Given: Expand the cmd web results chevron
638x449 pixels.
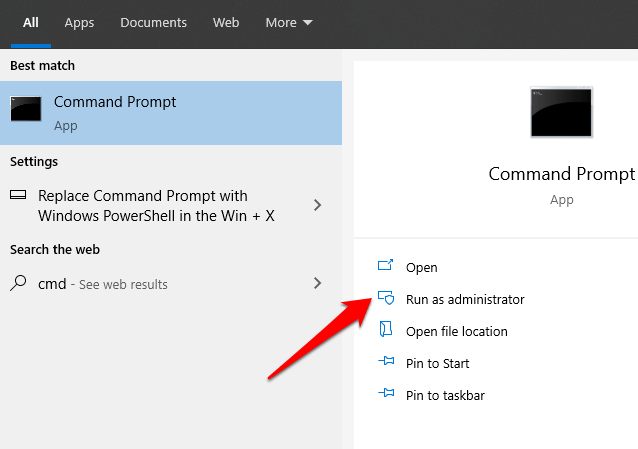Looking at the screenshot, I should click(x=318, y=283).
